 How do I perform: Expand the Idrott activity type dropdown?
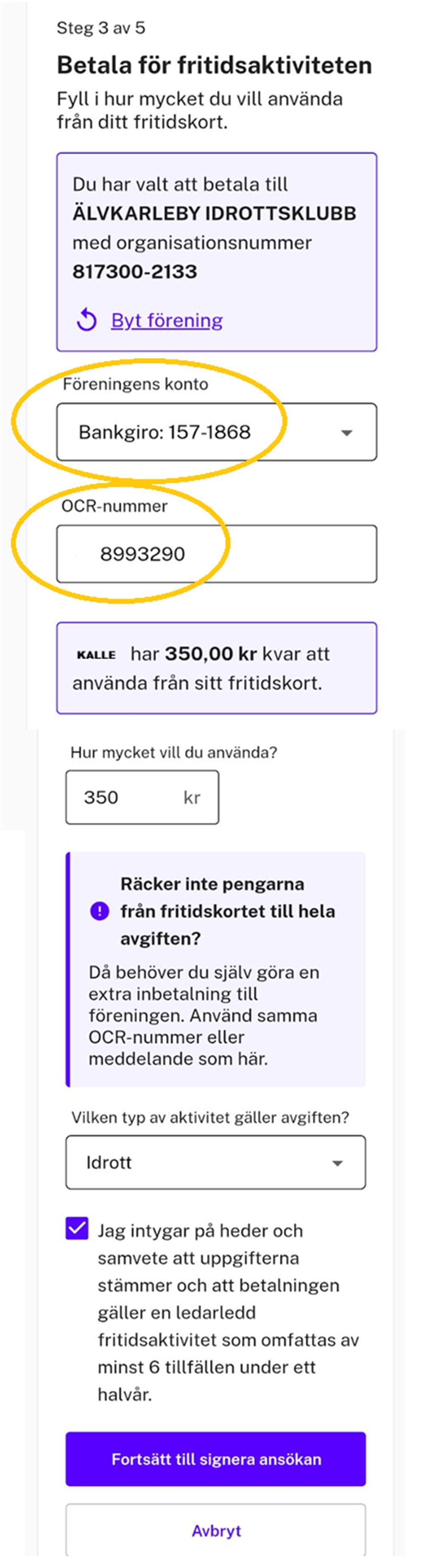point(215,1162)
